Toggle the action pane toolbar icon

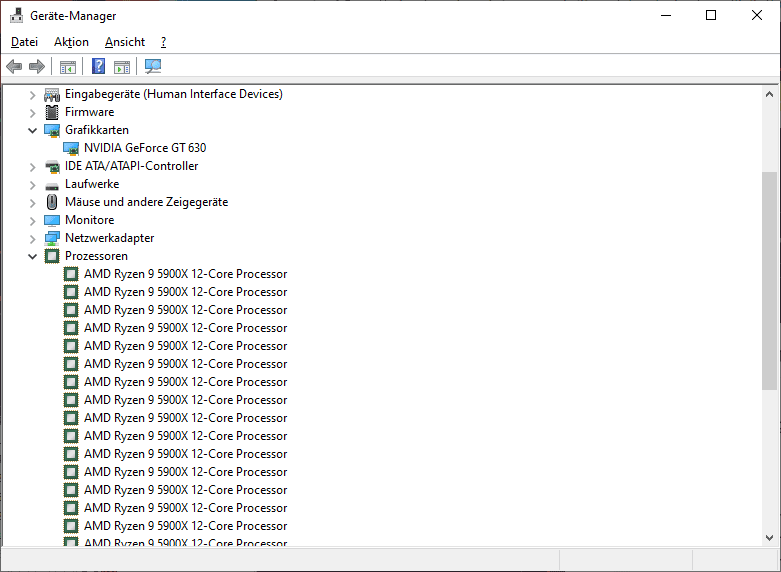(122, 66)
